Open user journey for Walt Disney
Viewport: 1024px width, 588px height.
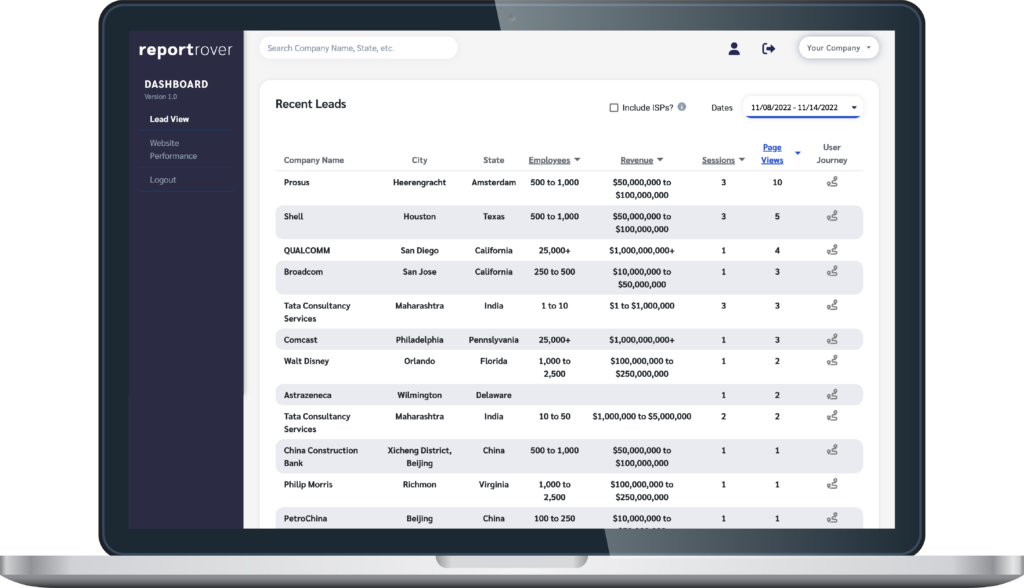point(832,361)
